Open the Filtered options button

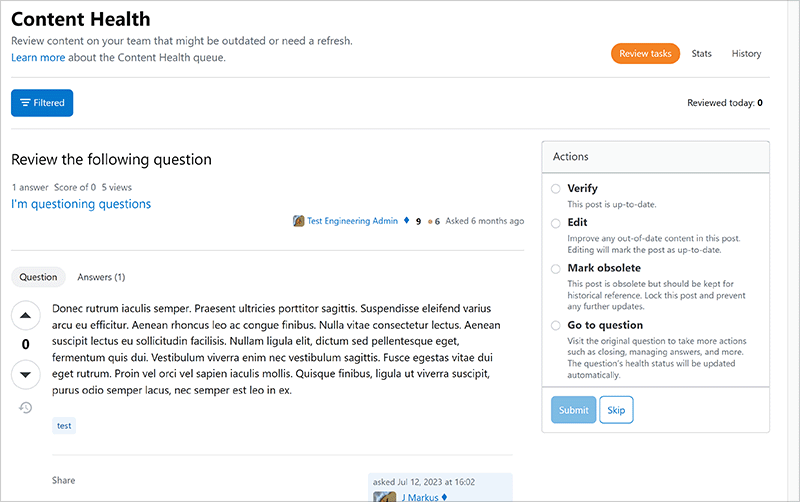pyautogui.click(x=42, y=103)
